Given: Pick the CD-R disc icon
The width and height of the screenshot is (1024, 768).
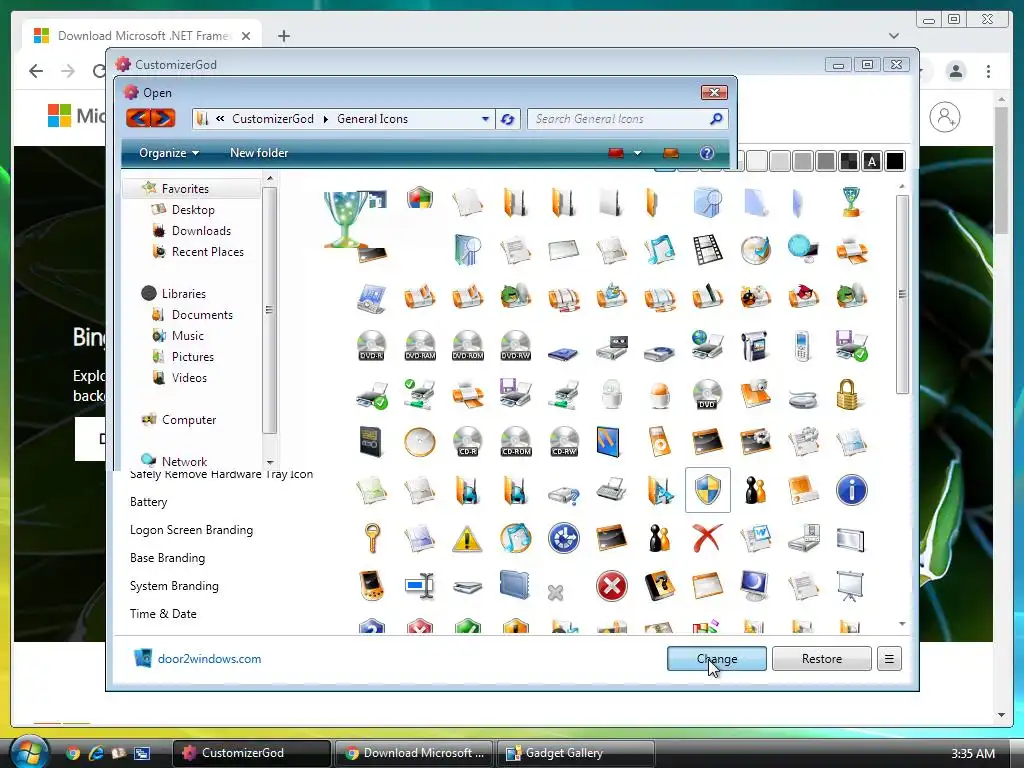Looking at the screenshot, I should 468,441.
